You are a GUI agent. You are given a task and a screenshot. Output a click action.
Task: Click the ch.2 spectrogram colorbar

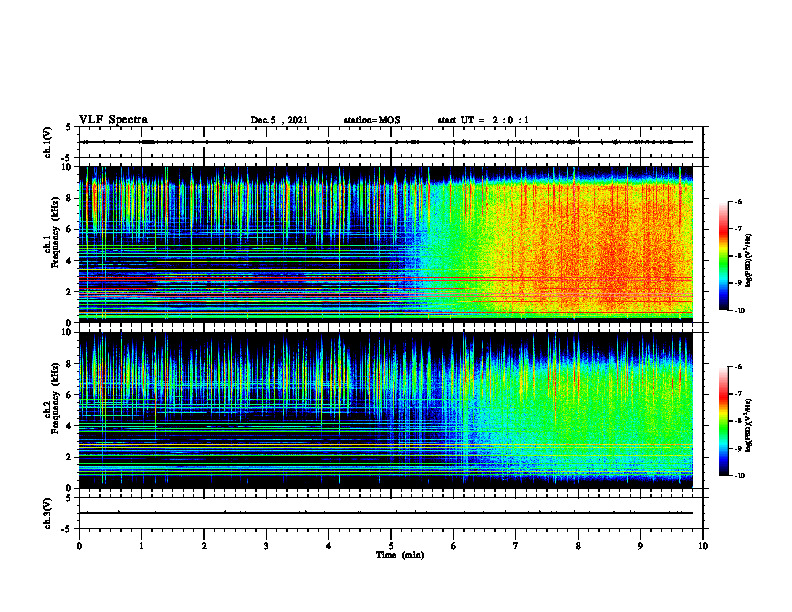[724, 421]
